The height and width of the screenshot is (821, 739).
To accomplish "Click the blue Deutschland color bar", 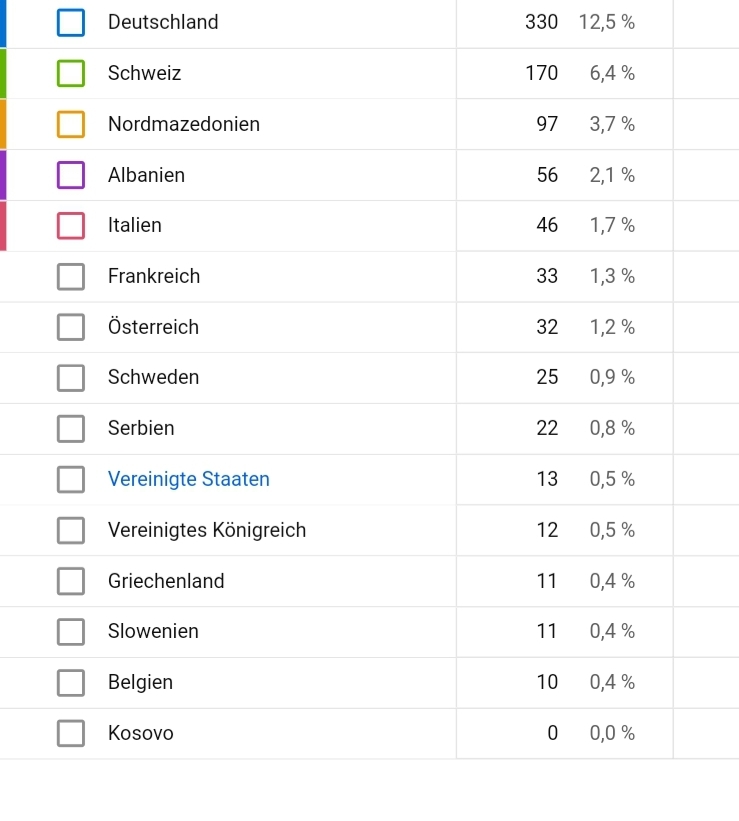I will click(3, 23).
